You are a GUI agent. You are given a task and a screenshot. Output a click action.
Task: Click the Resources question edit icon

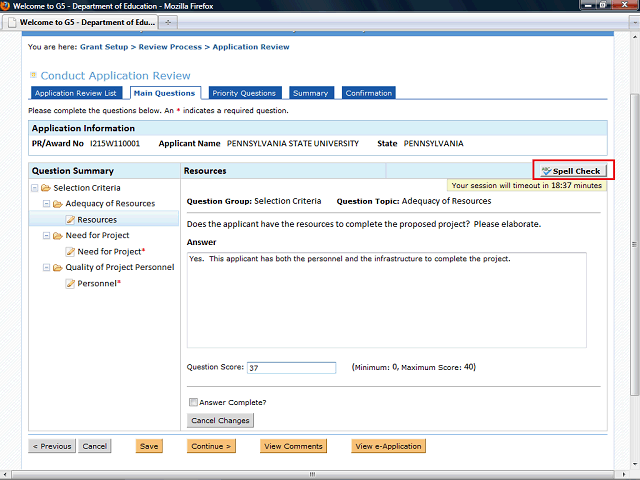[x=70, y=220]
